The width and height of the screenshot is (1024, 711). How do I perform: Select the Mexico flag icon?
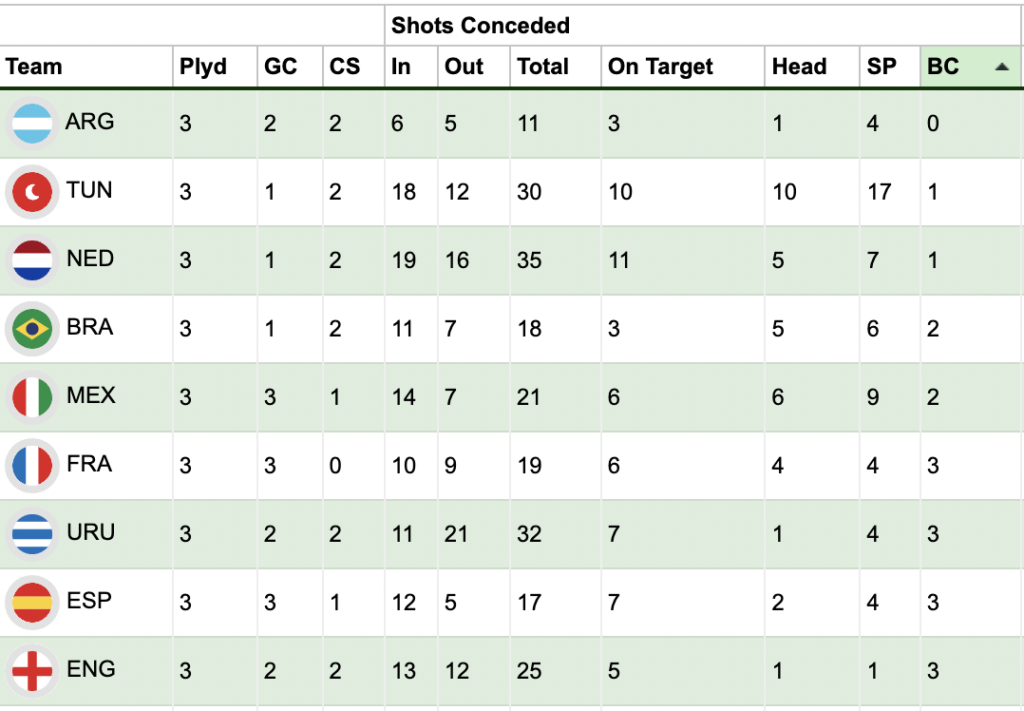[31, 396]
